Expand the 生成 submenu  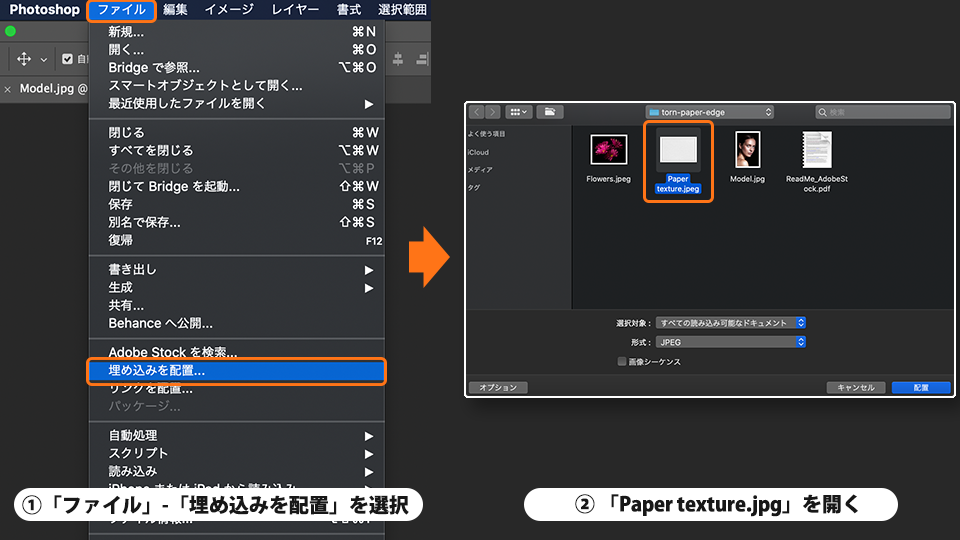point(237,287)
